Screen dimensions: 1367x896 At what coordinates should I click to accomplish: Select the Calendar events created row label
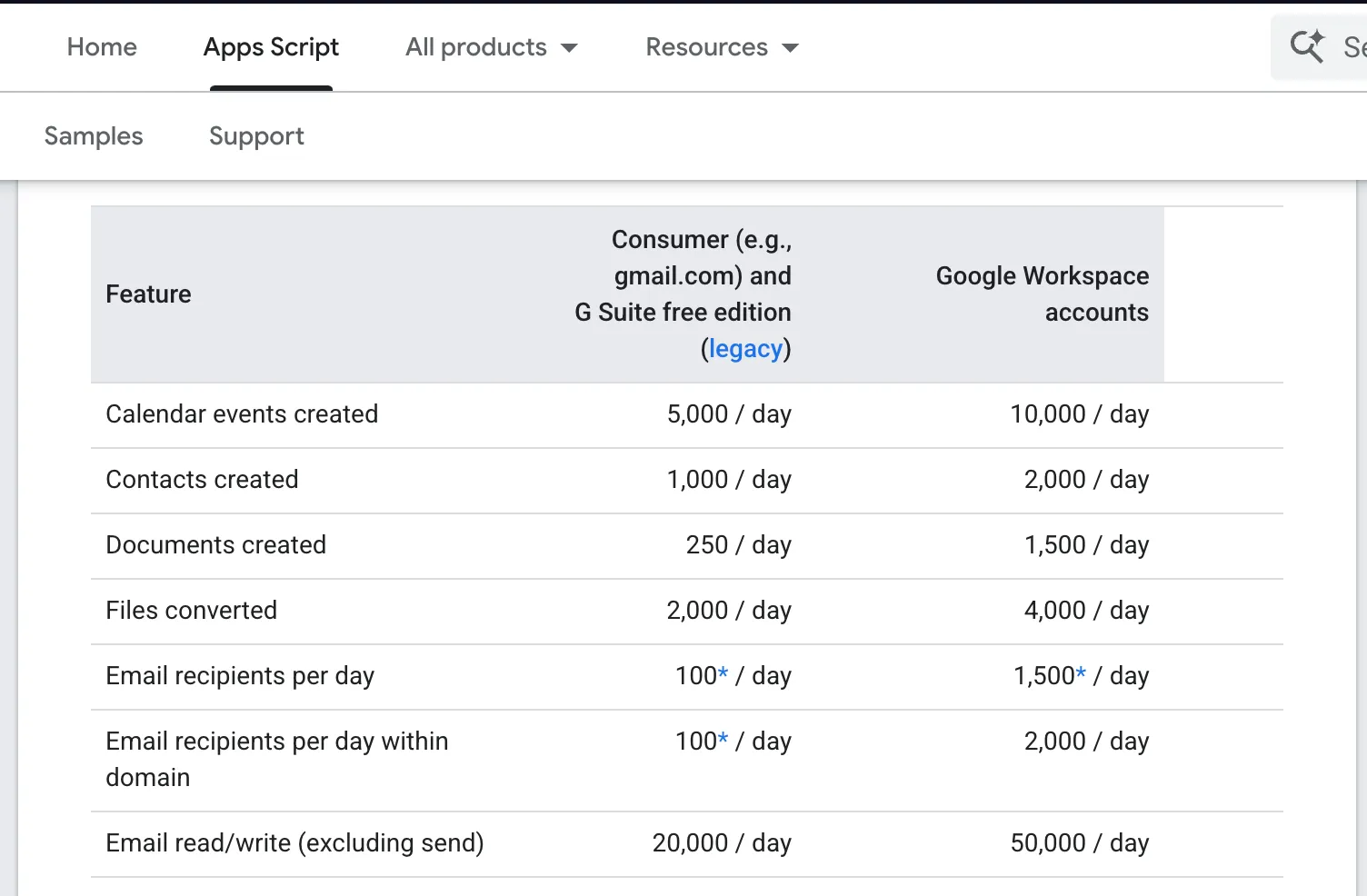pyautogui.click(x=242, y=414)
